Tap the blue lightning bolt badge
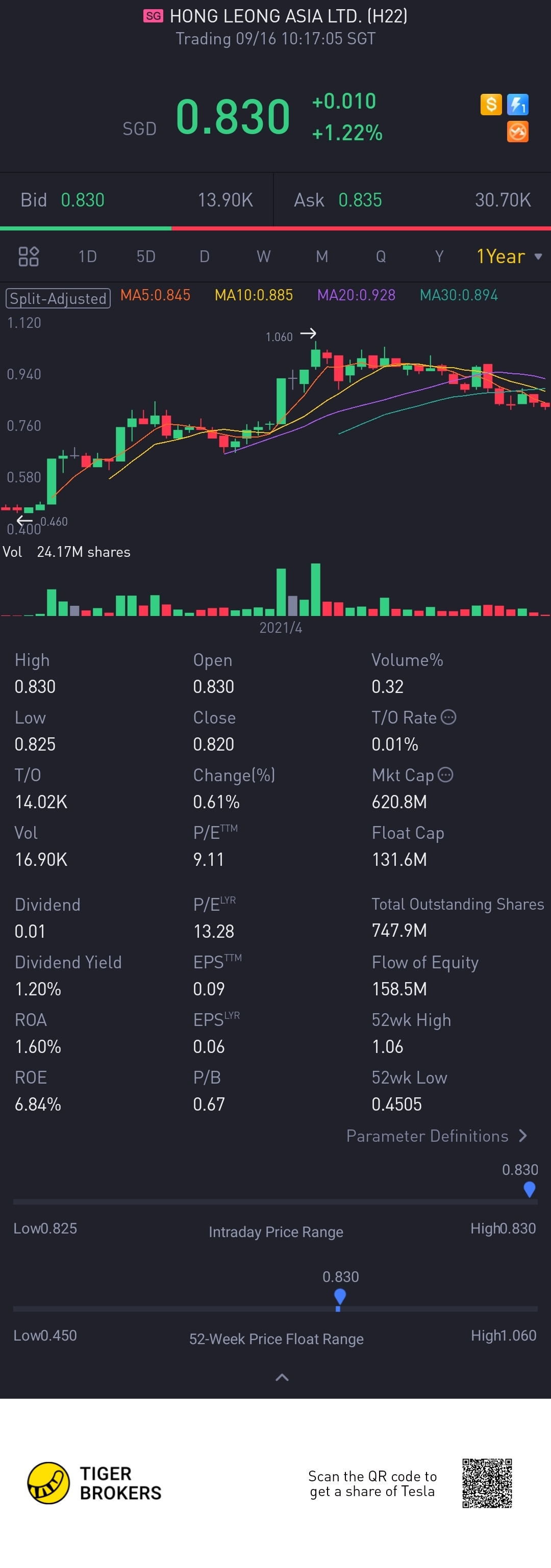 [x=518, y=104]
